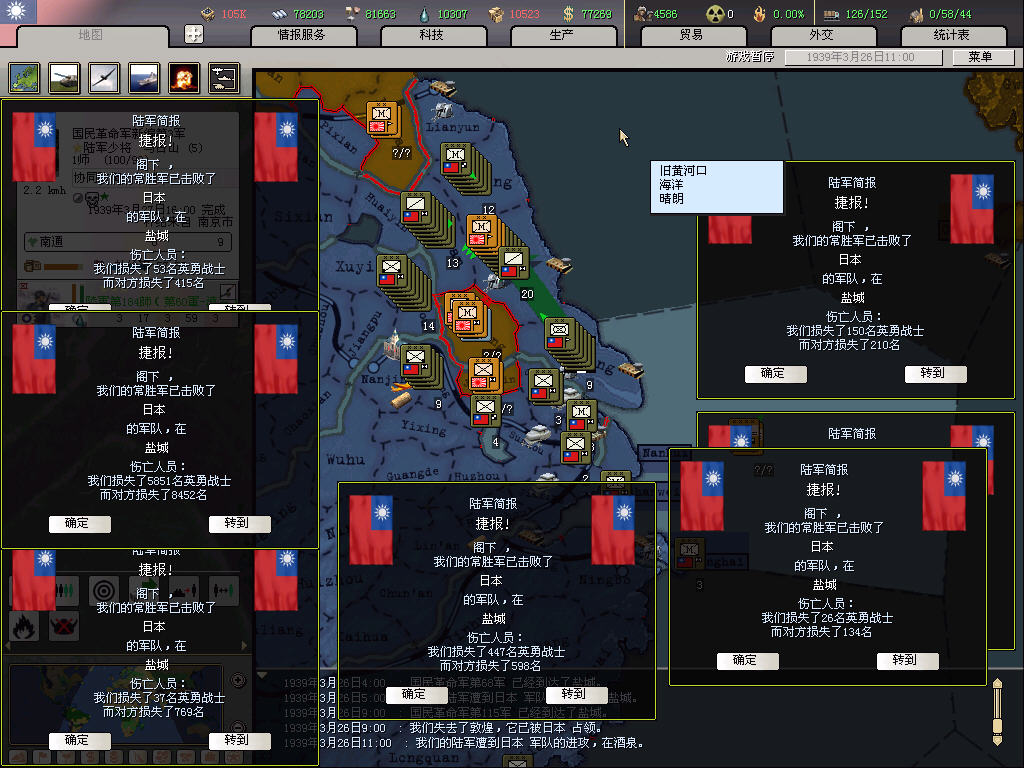Click the explosion map mode icon
This screenshot has width=1024, height=768.
[183, 78]
